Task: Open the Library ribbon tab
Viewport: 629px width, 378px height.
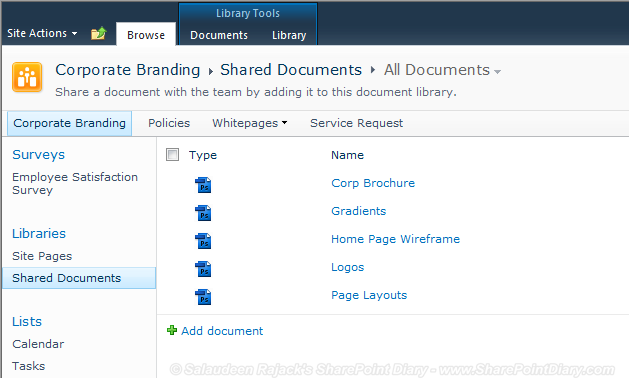Action: [289, 35]
